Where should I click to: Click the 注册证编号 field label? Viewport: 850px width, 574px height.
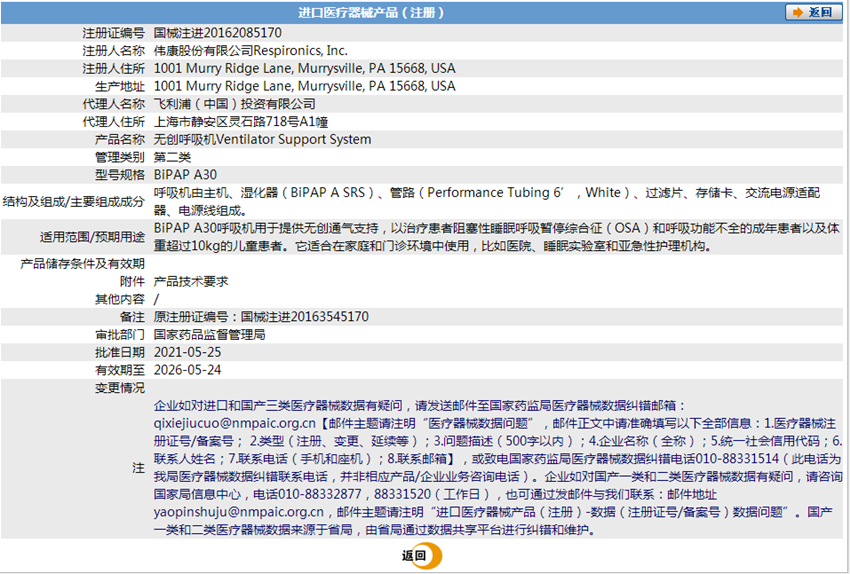[x=114, y=33]
